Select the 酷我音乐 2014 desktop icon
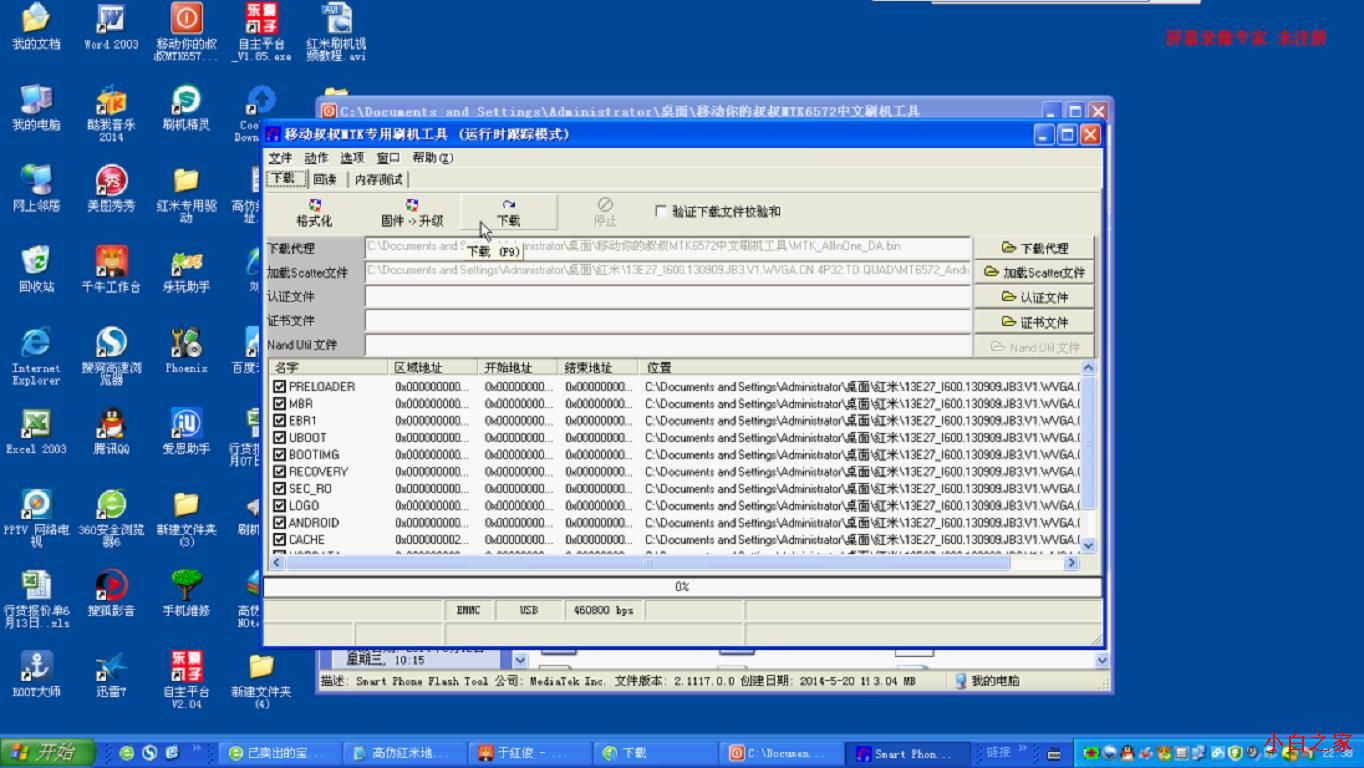 111,113
